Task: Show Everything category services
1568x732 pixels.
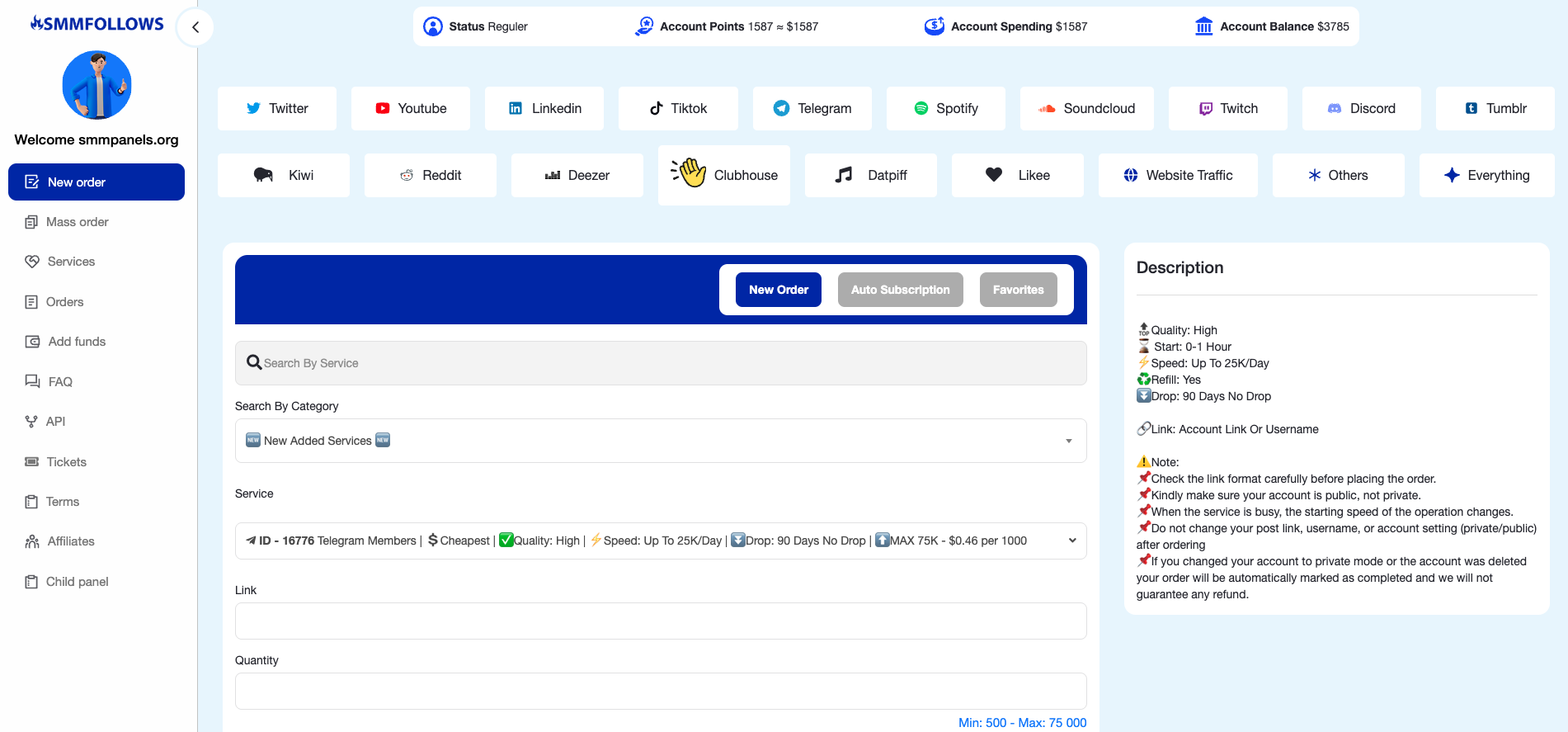Action: [x=1486, y=175]
